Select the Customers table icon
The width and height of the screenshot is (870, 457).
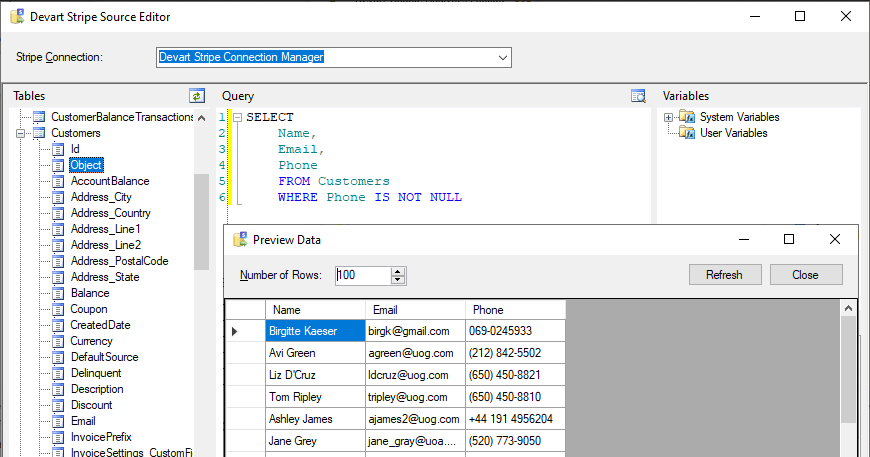click(x=39, y=133)
